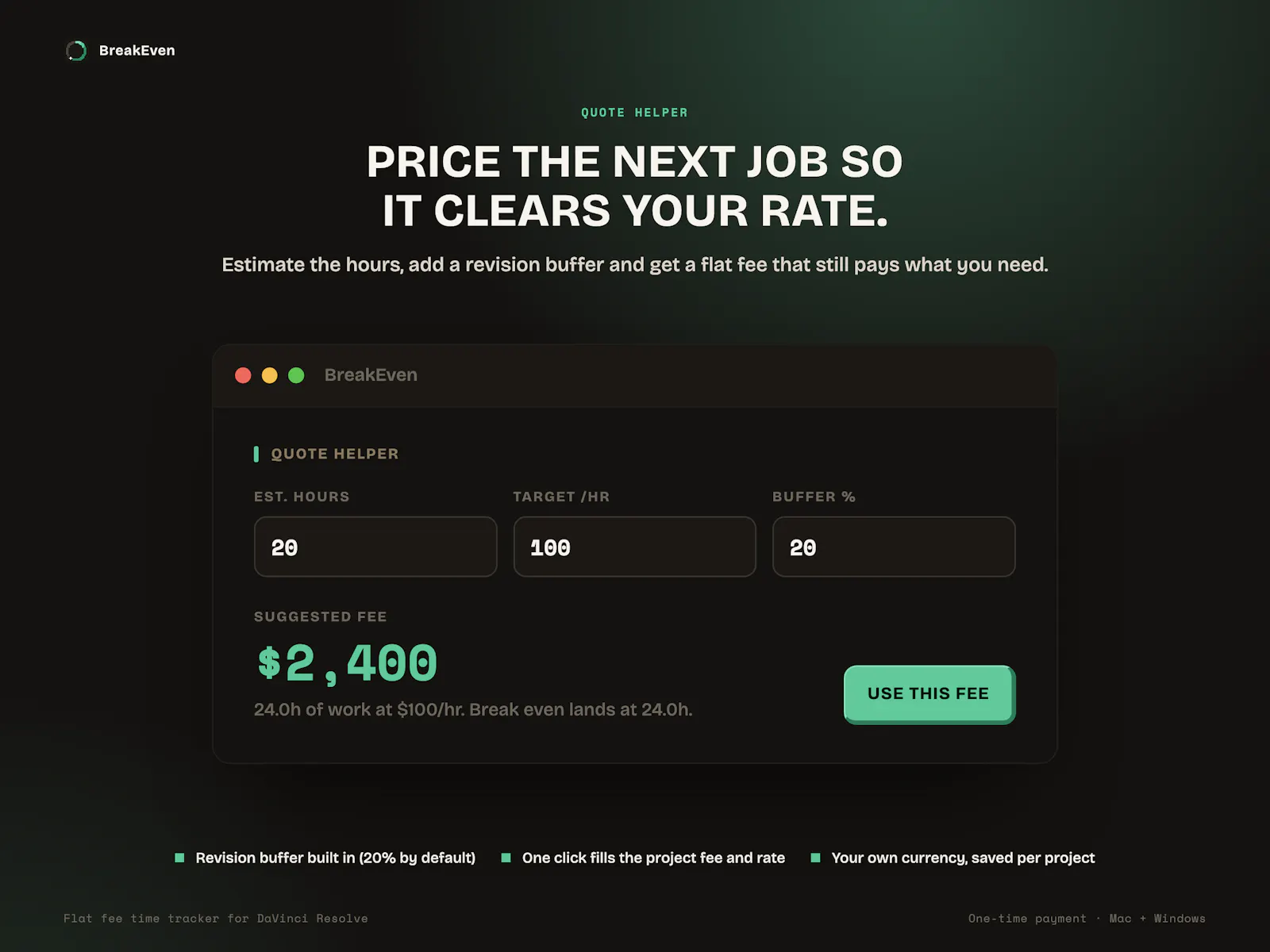Click the Flat fee time tracker footer text
This screenshot has height=952, width=1270.
[x=216, y=919]
